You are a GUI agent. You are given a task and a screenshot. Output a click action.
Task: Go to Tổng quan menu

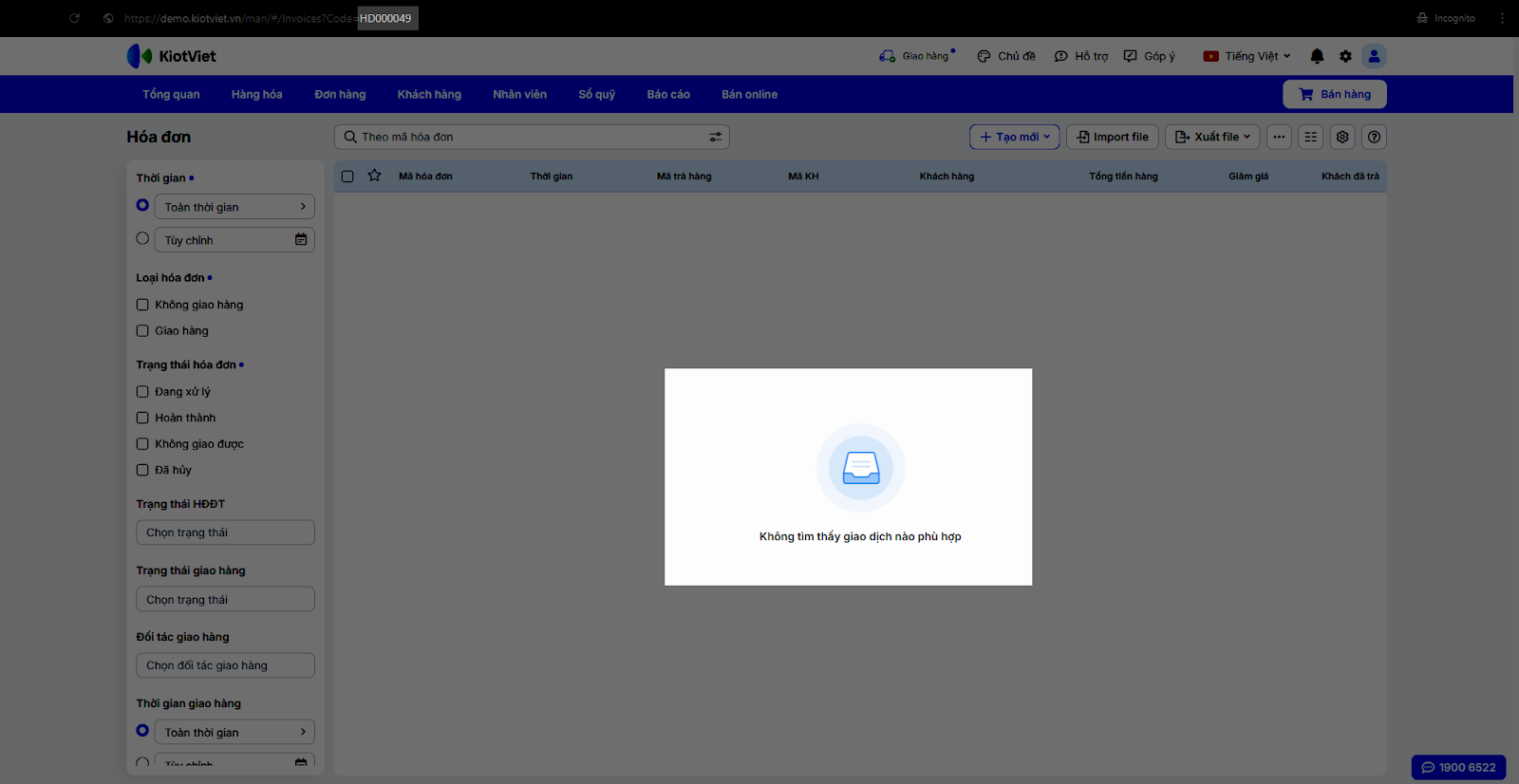[171, 94]
